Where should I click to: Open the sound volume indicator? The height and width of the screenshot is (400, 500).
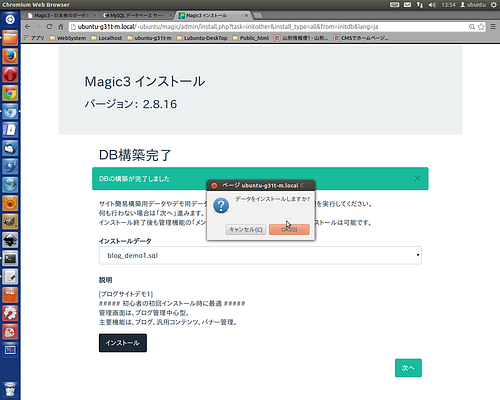pyautogui.click(x=432, y=5)
